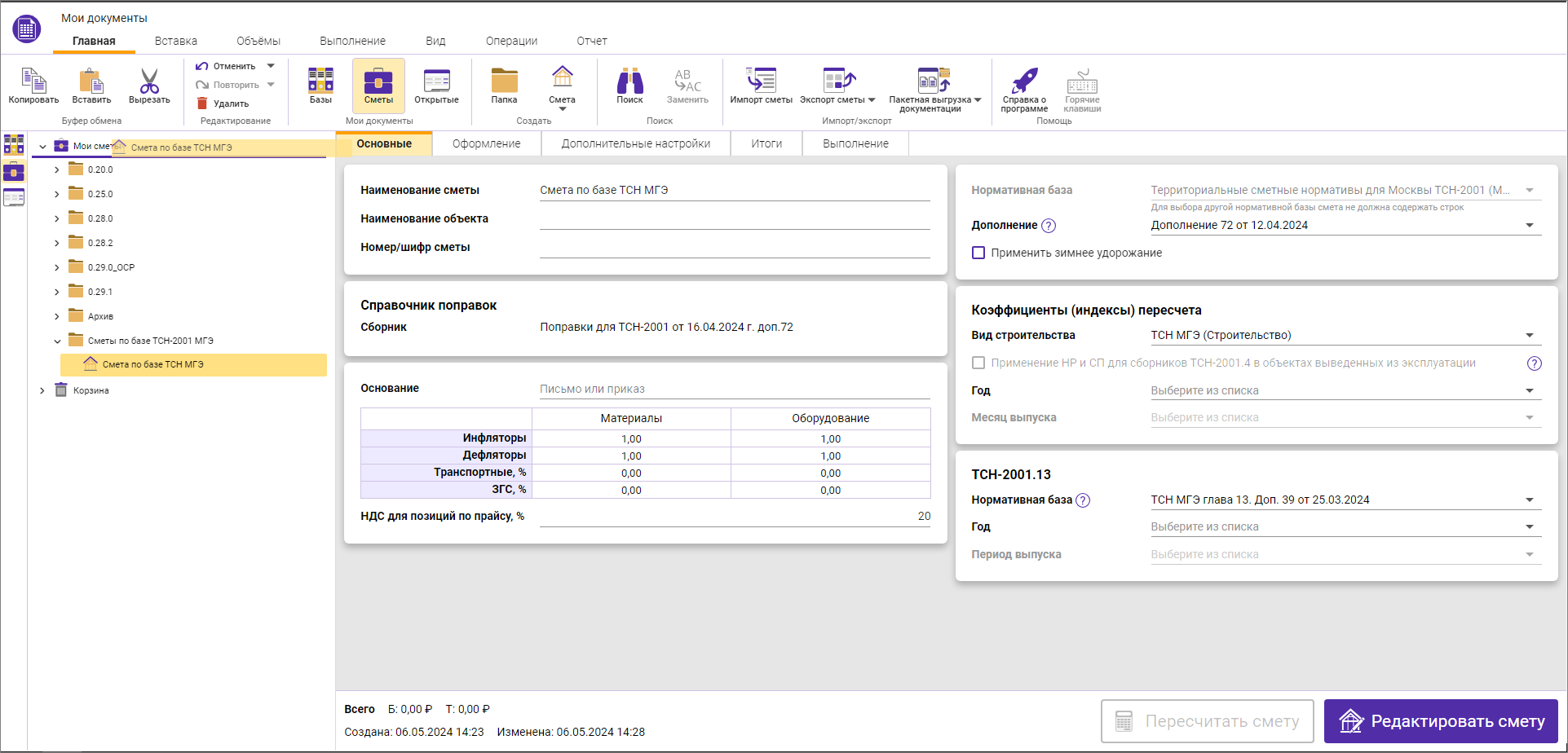Click the open documents icon in the left sidebar
Image resolution: width=1568 pixels, height=753 pixels.
14,197
